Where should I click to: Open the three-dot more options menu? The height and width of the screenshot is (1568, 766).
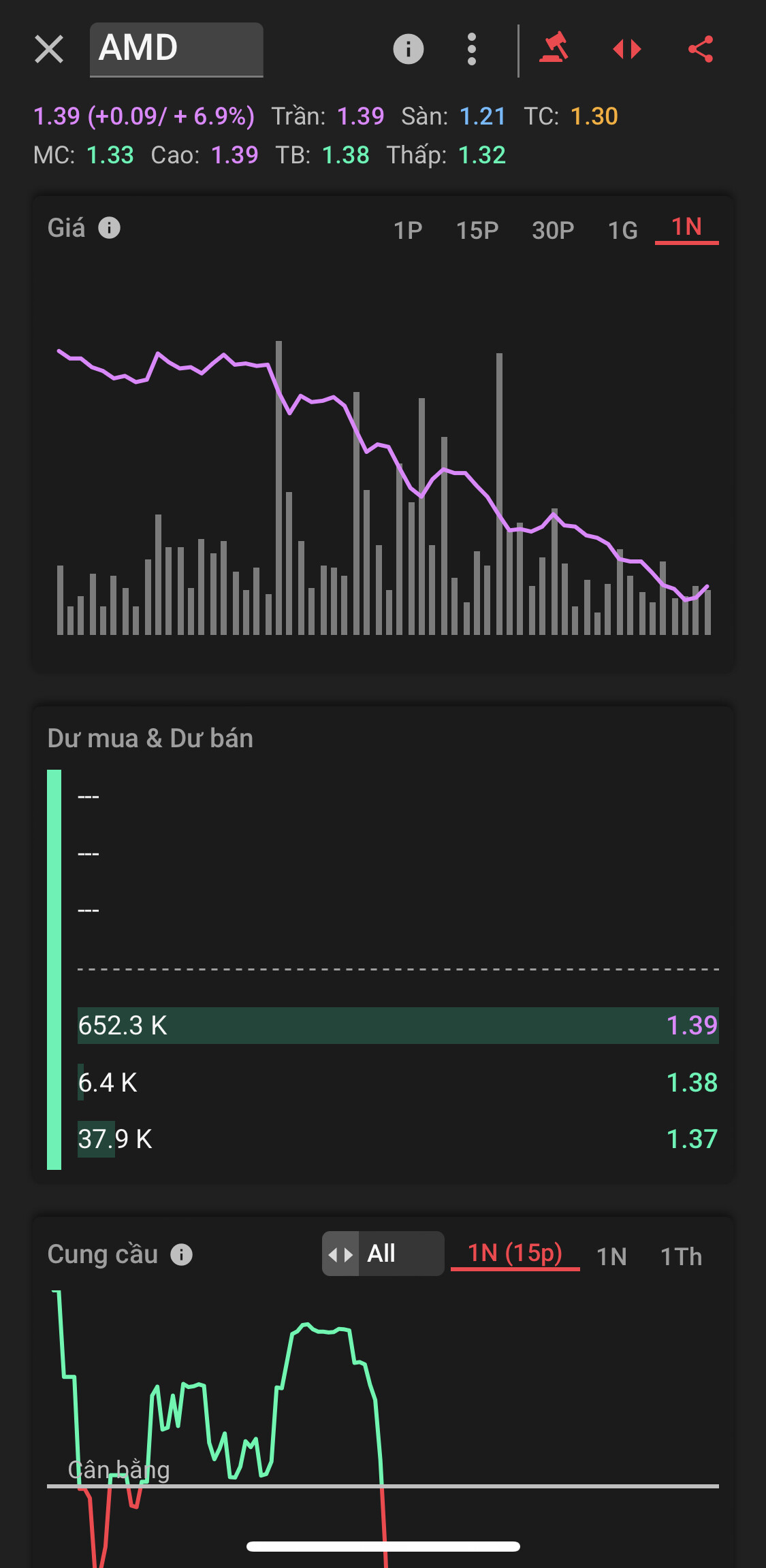coord(472,49)
